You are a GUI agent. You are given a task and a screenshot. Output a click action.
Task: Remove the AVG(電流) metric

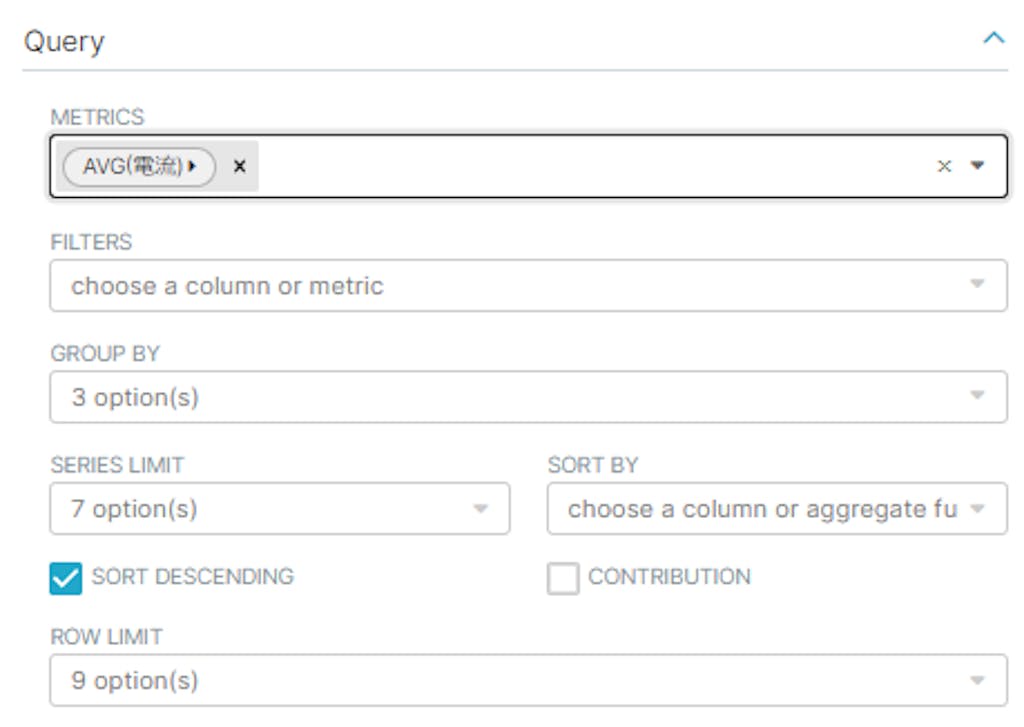pyautogui.click(x=239, y=166)
